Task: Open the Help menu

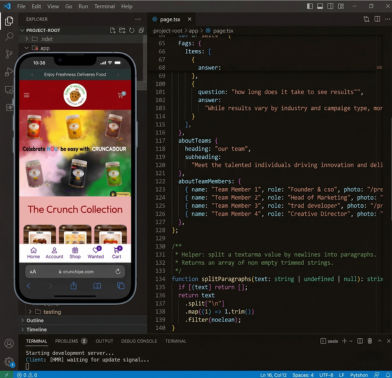Action: point(127,6)
